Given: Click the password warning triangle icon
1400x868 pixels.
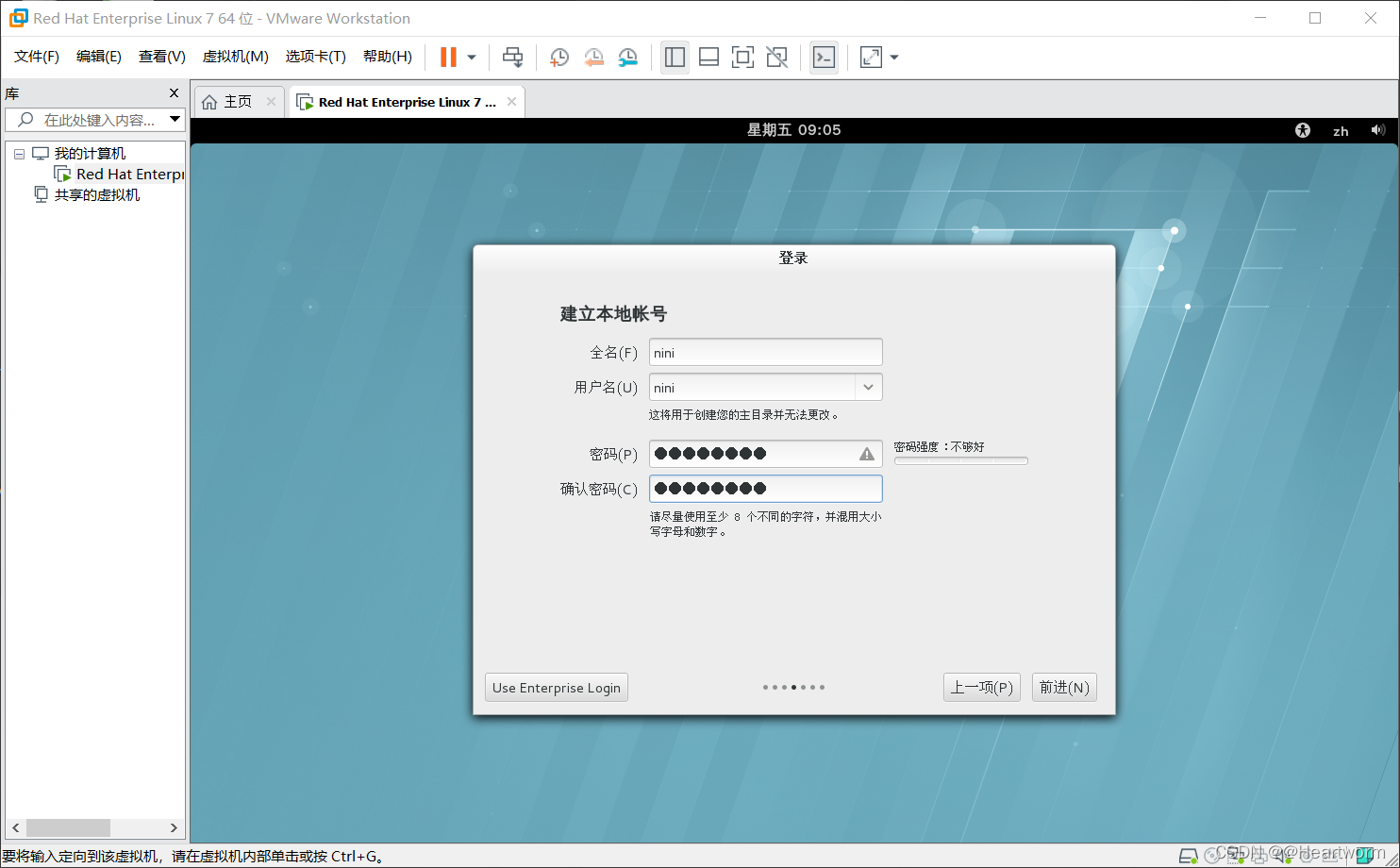Looking at the screenshot, I should [867, 454].
